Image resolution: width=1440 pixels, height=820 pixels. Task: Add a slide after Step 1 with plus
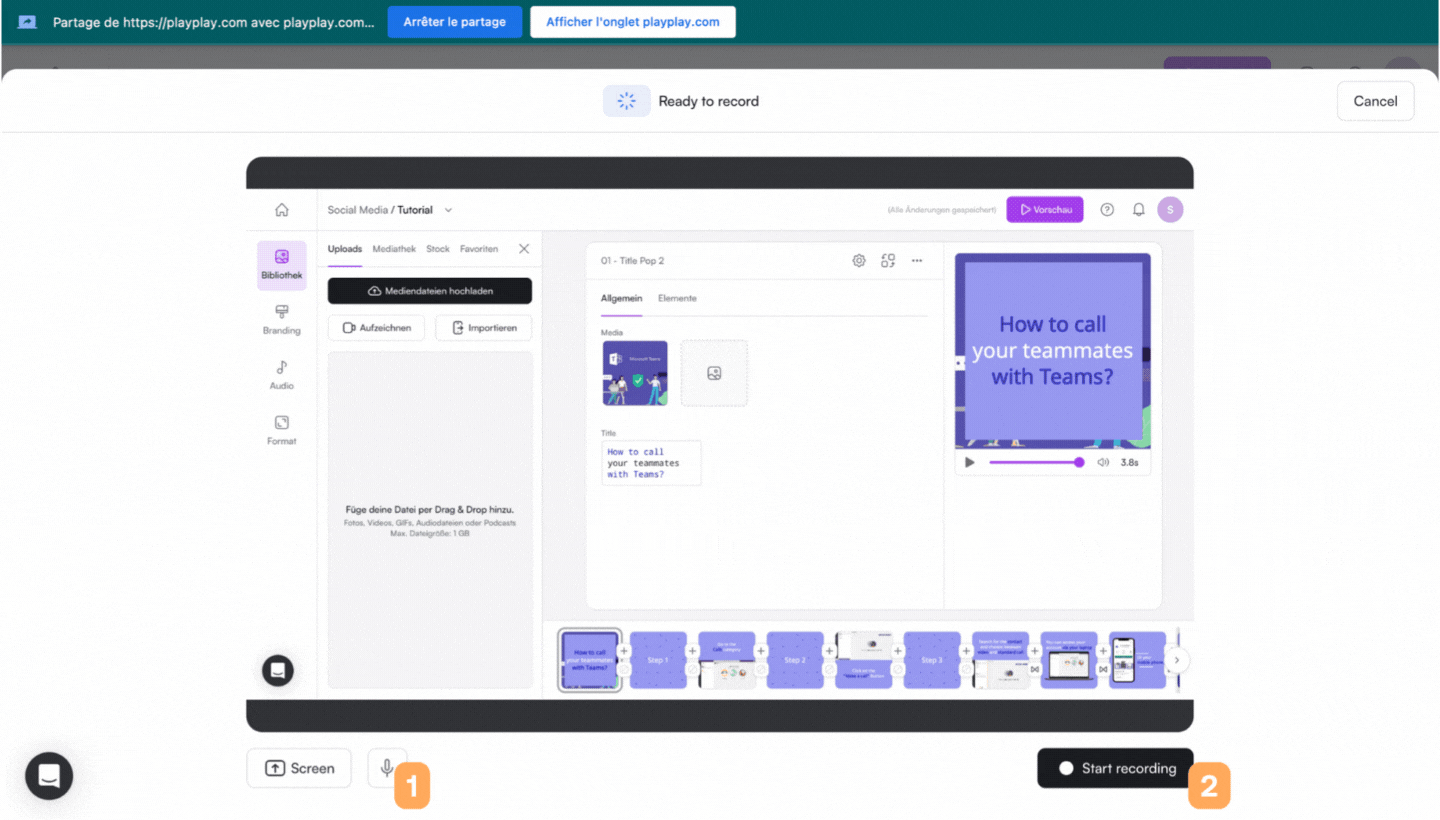692,651
